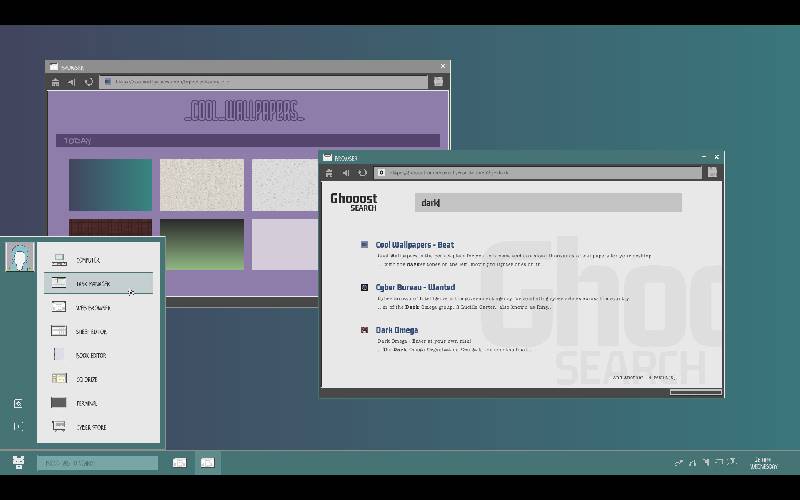Click the taskbar search field
This screenshot has height=500, width=800.
(x=97, y=463)
